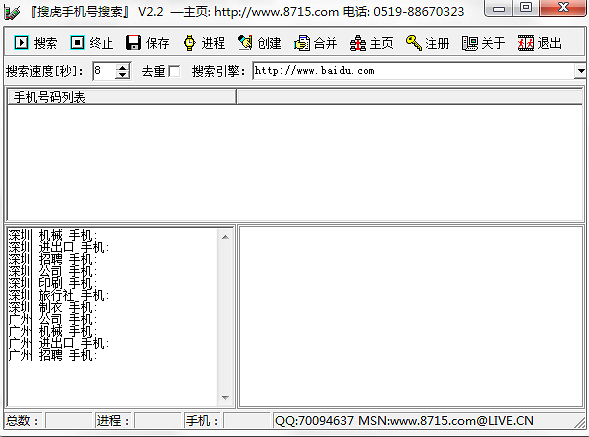Image resolution: width=589 pixels, height=437 pixels.
Task: Click the 手机号码列表 column header
Action: tap(122, 97)
